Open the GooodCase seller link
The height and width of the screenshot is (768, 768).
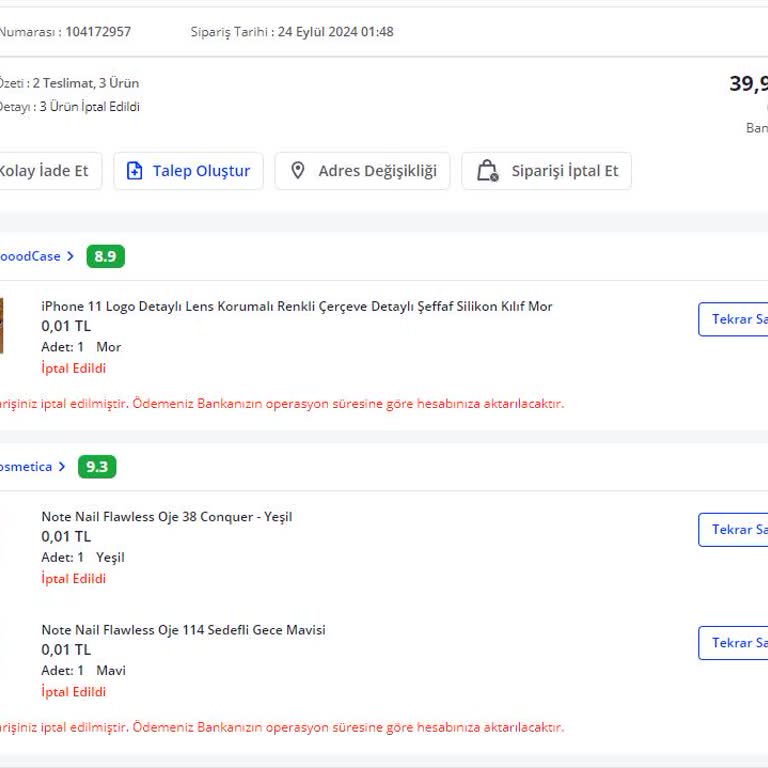coord(30,256)
